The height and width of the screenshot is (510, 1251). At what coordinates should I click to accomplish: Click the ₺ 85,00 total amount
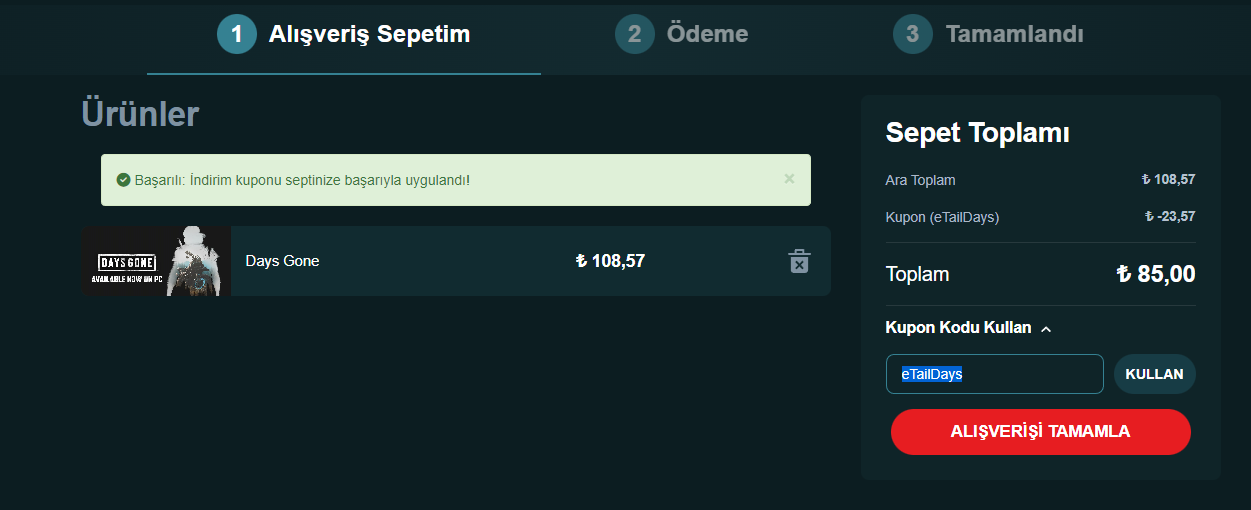(1155, 274)
